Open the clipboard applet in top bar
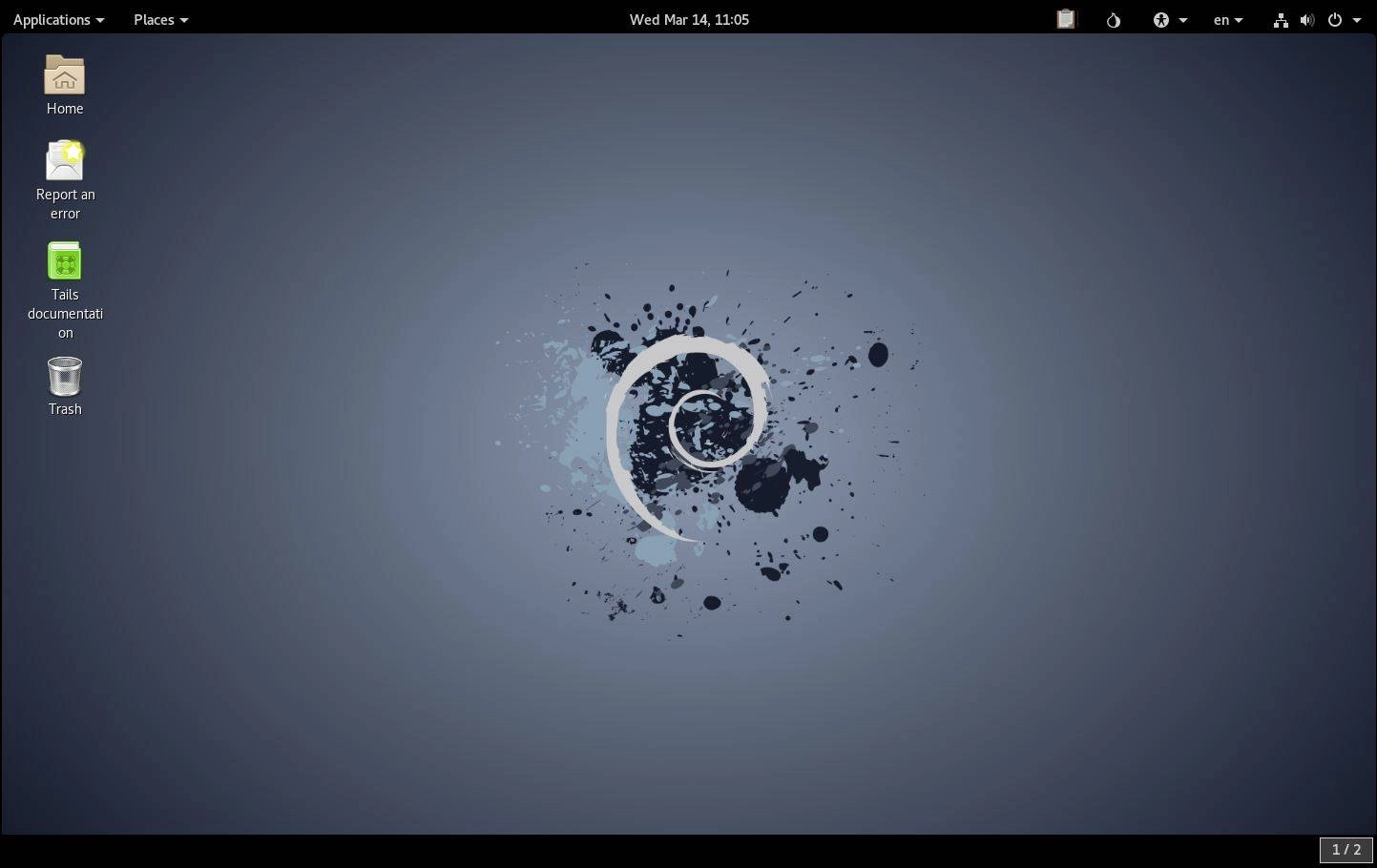Image resolution: width=1377 pixels, height=868 pixels. [x=1066, y=19]
